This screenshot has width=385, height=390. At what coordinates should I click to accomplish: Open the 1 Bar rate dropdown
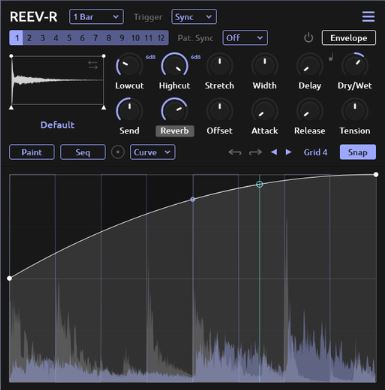(x=96, y=17)
